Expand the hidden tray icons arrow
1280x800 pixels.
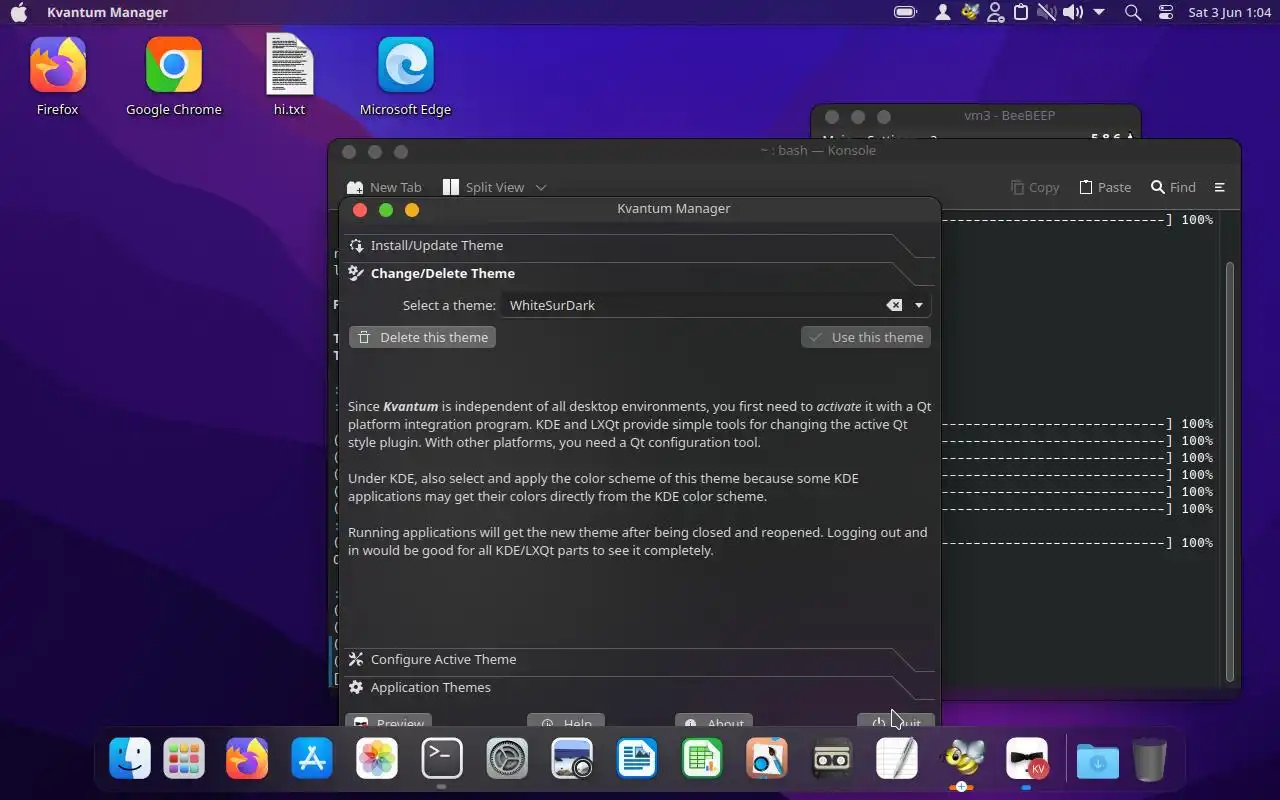pos(1099,13)
